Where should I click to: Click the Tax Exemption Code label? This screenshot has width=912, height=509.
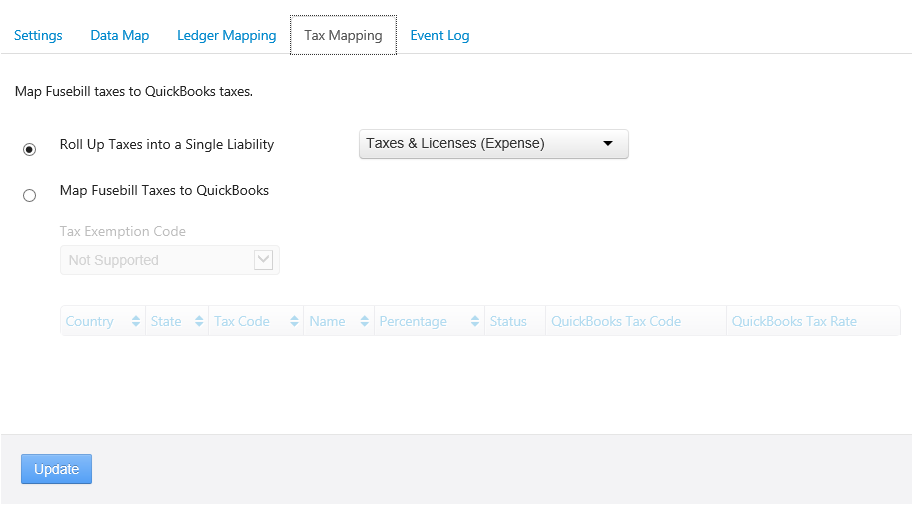pyautogui.click(x=123, y=232)
